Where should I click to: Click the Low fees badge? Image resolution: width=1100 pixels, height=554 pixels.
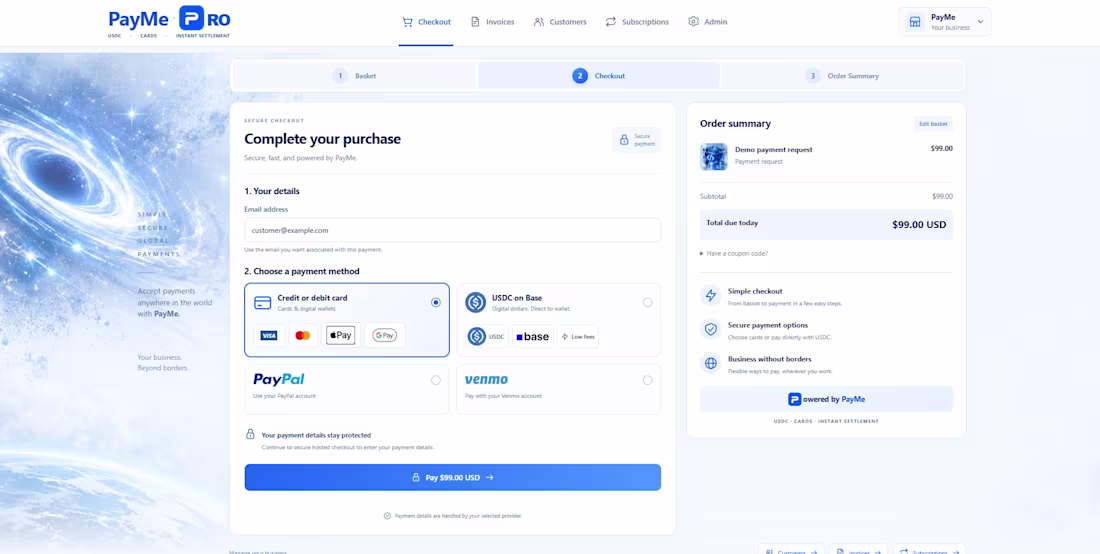click(578, 337)
